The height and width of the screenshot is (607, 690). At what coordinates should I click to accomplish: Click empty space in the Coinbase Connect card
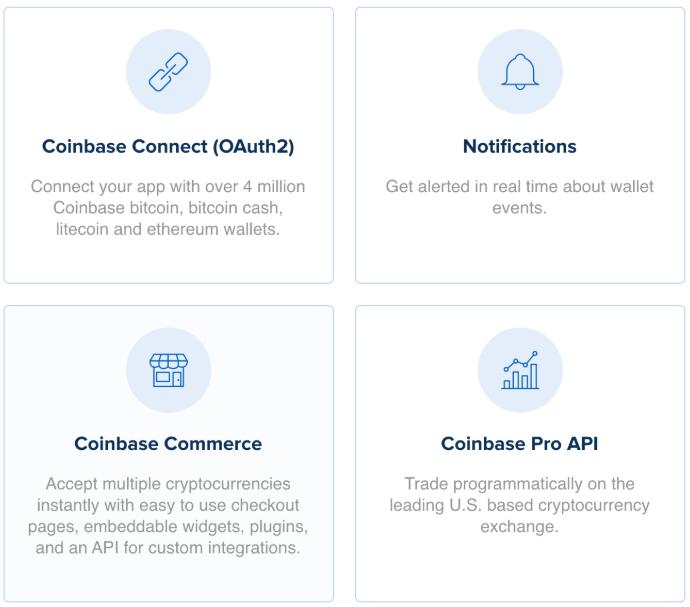pyautogui.click(x=168, y=261)
